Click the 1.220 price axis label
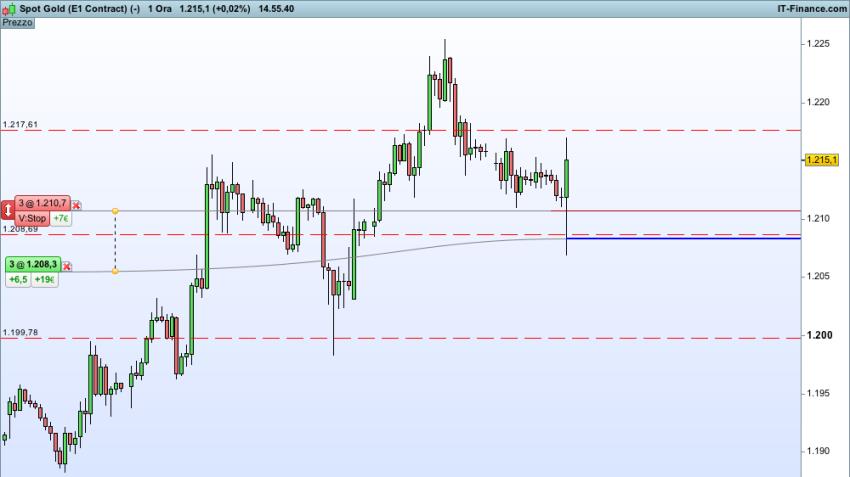Screen dimensions: 850x477 coord(818,102)
